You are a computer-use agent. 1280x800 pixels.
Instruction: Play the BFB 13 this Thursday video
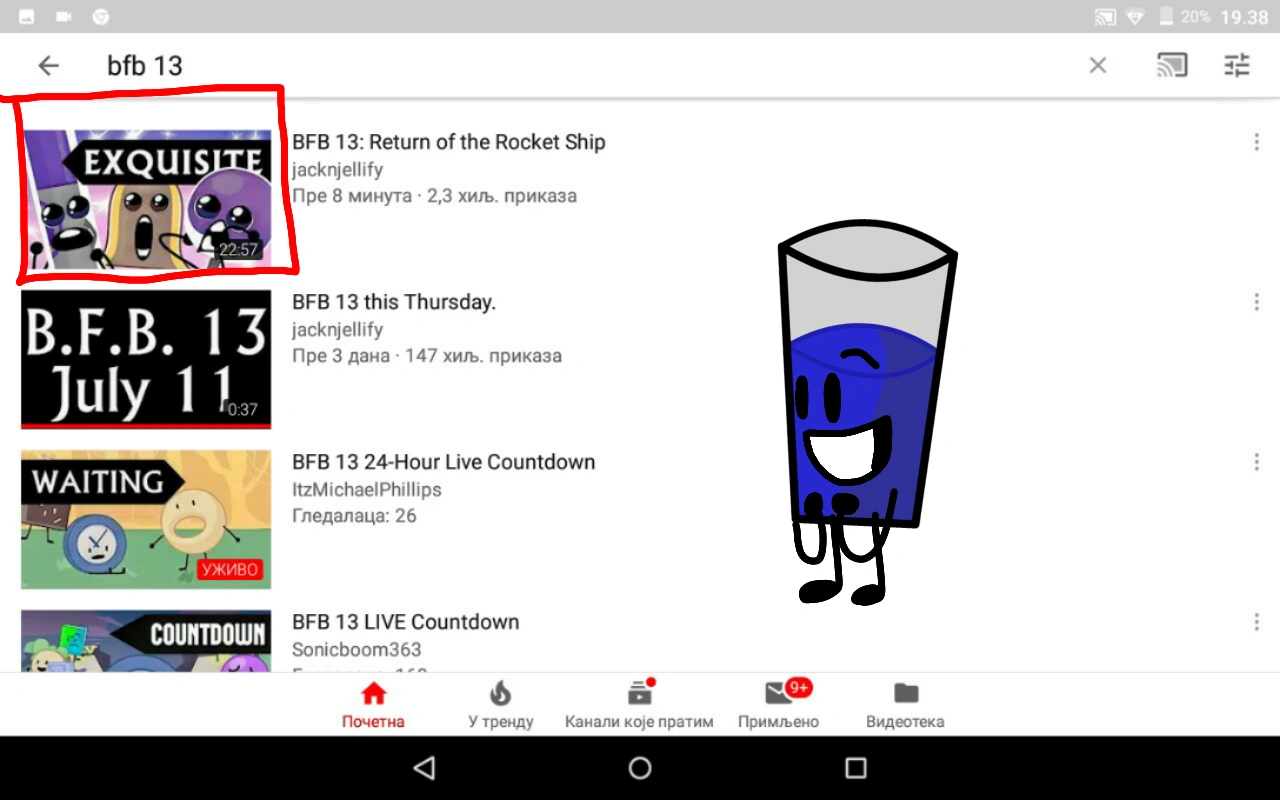(145, 360)
